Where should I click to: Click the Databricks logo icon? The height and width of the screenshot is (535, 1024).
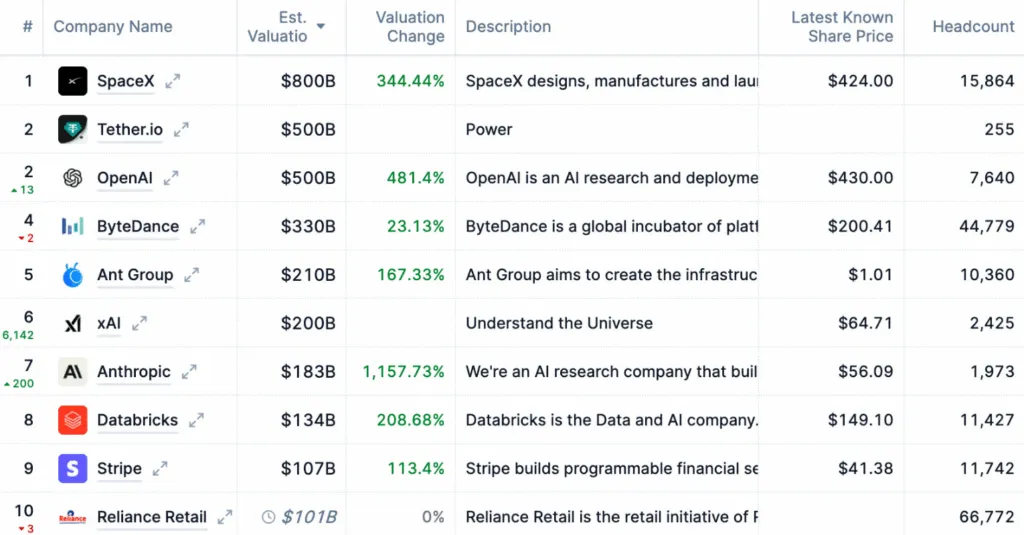point(73,420)
